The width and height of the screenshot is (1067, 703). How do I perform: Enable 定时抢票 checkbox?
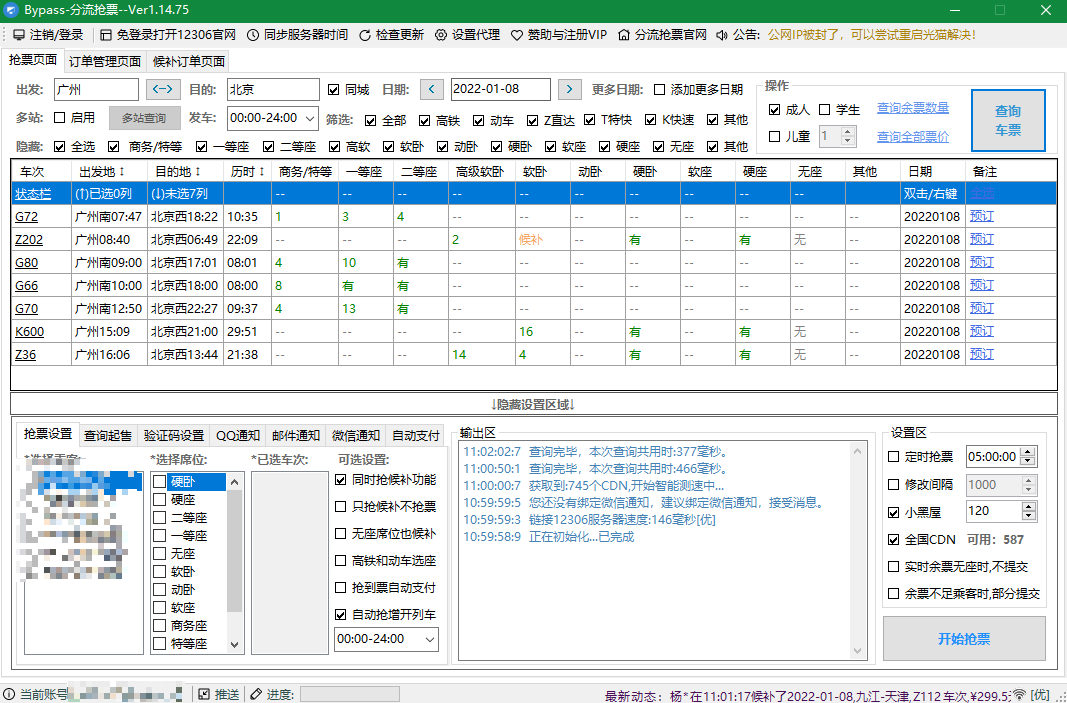tap(894, 457)
